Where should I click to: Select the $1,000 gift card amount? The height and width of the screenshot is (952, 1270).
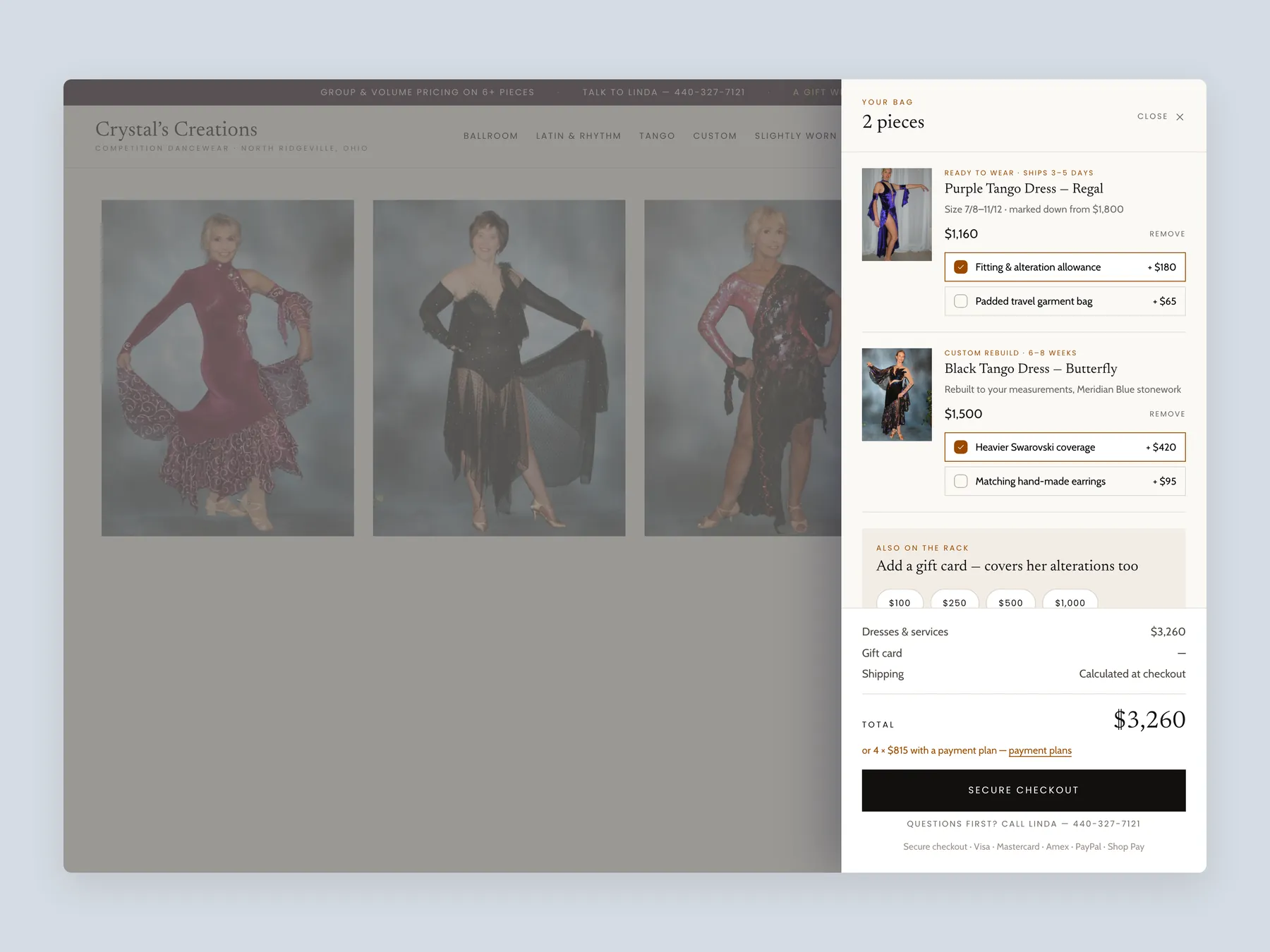click(1070, 600)
